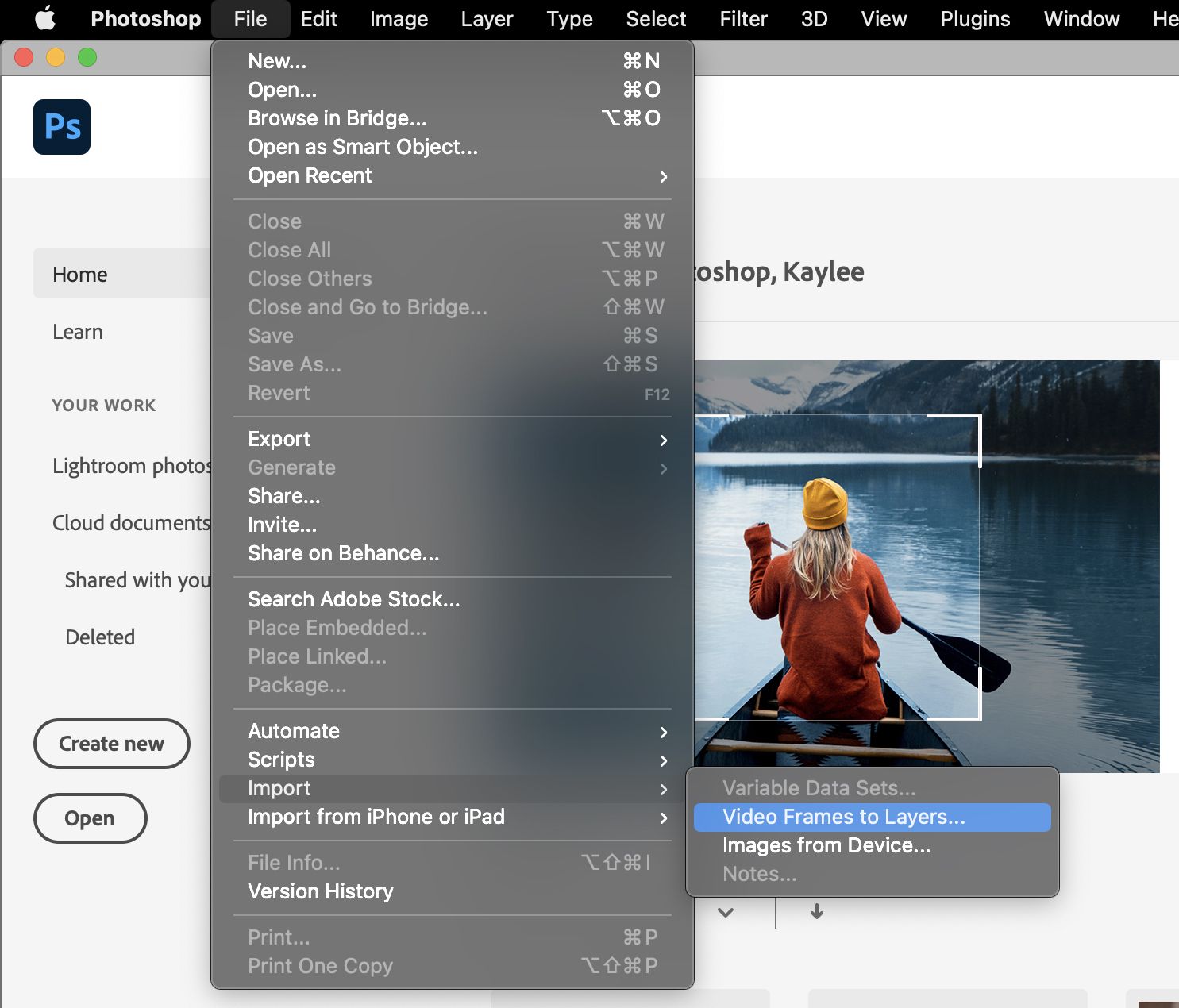The image size is (1179, 1008).
Task: Choose New... from the File menu
Action: pyautogui.click(x=453, y=61)
